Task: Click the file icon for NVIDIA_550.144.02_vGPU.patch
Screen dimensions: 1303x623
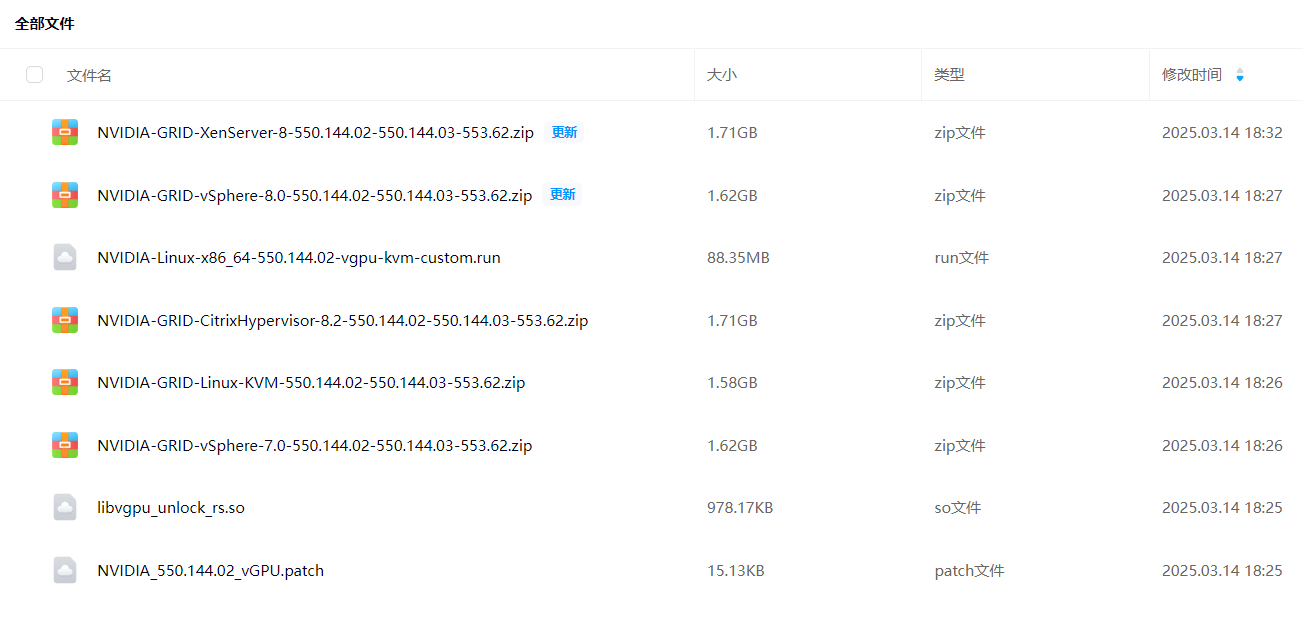Action: click(65, 570)
